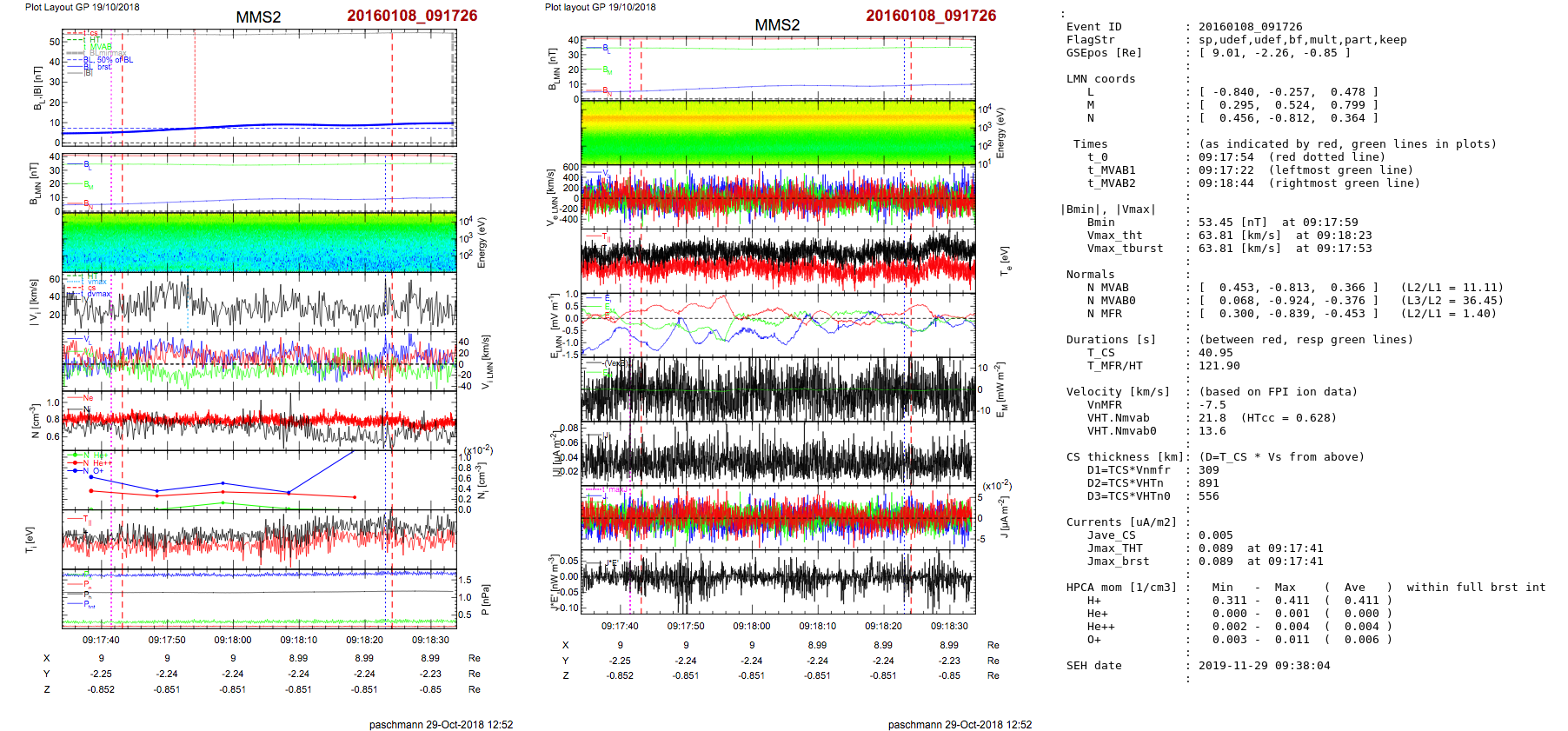Select red event ID heading on left plot
Viewport: 1568px width, 731px height.
412,16
